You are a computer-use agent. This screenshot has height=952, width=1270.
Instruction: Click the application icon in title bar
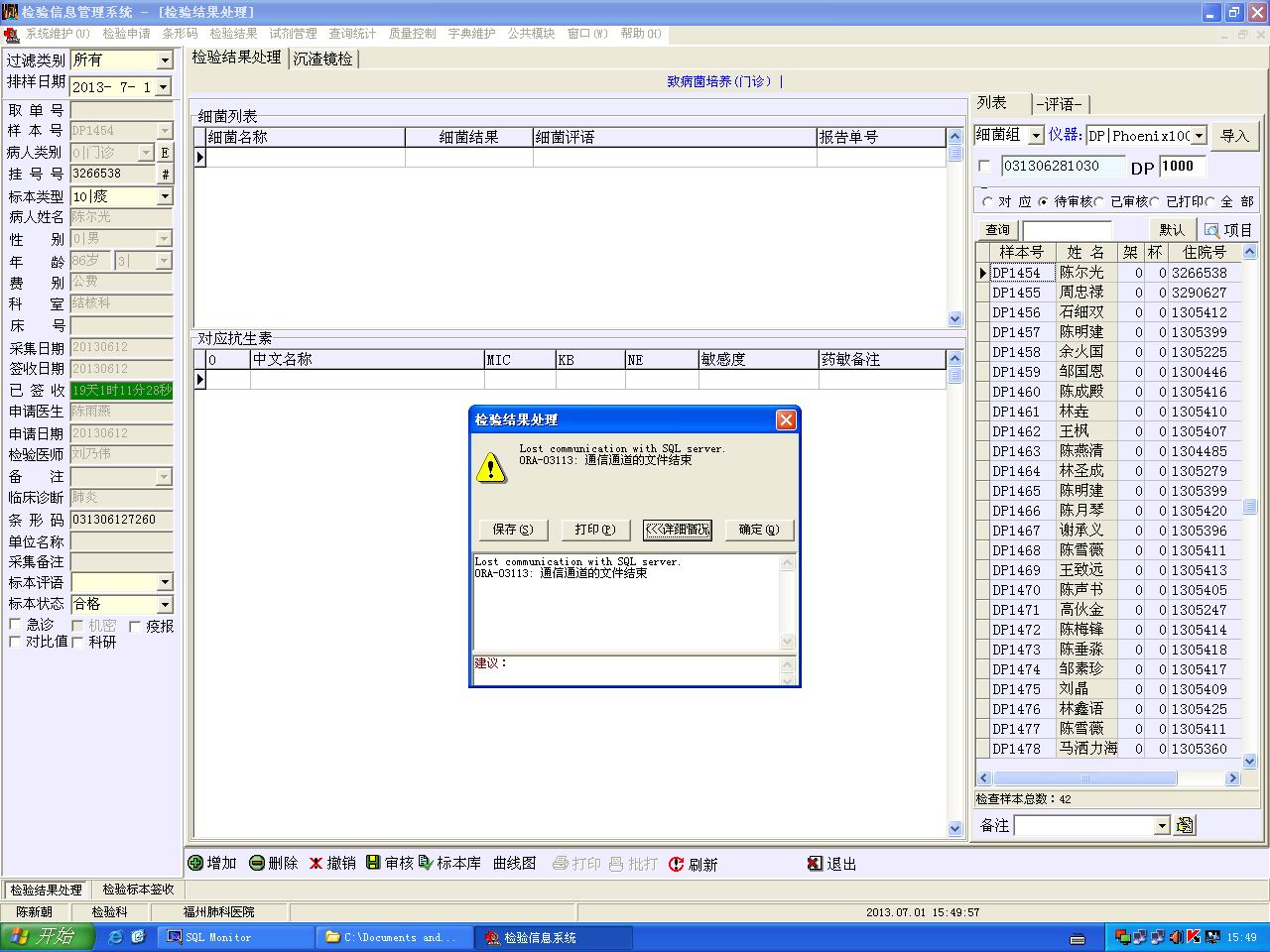10,12
